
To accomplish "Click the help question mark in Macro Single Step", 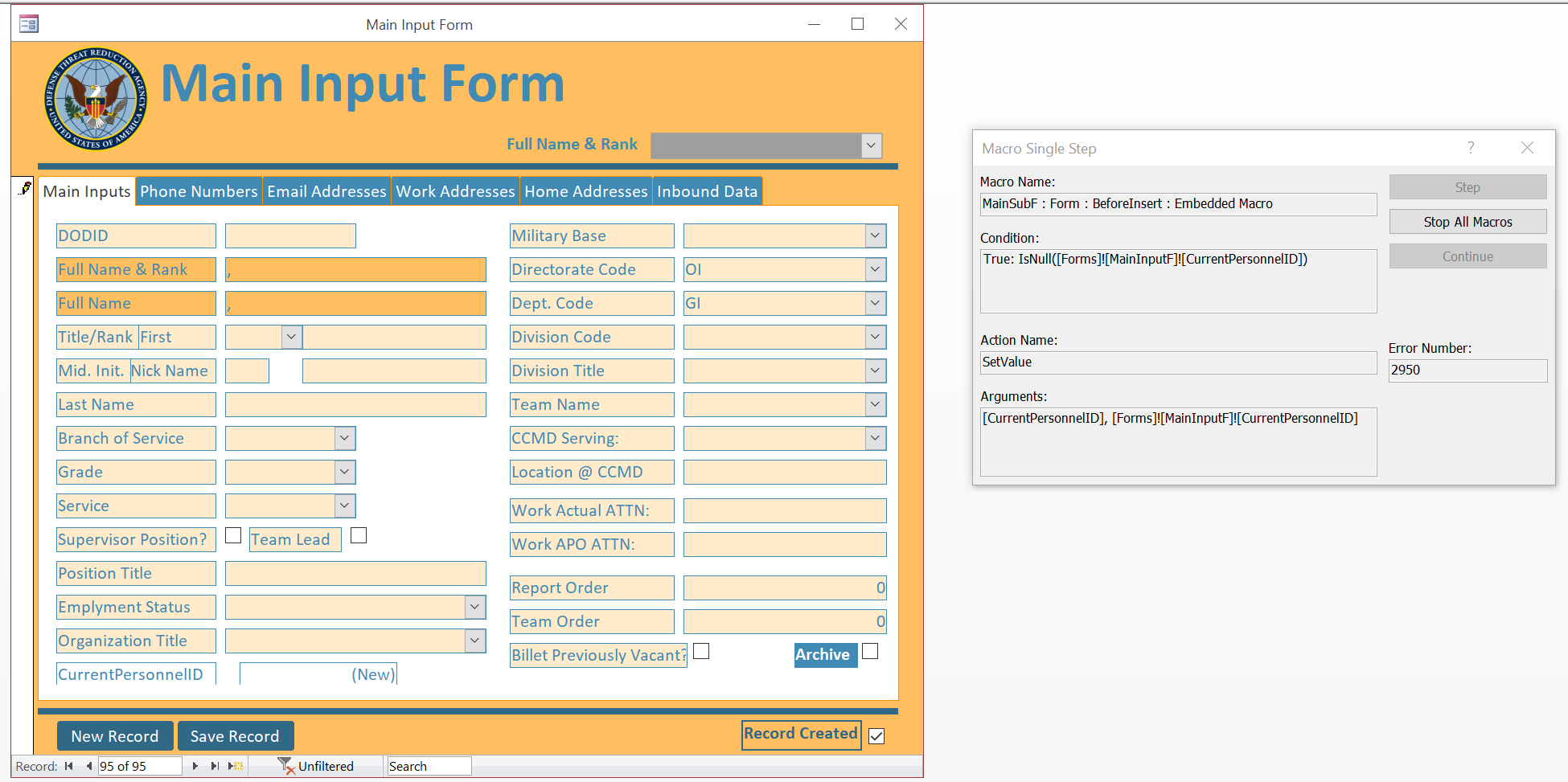I will pyautogui.click(x=1470, y=148).
